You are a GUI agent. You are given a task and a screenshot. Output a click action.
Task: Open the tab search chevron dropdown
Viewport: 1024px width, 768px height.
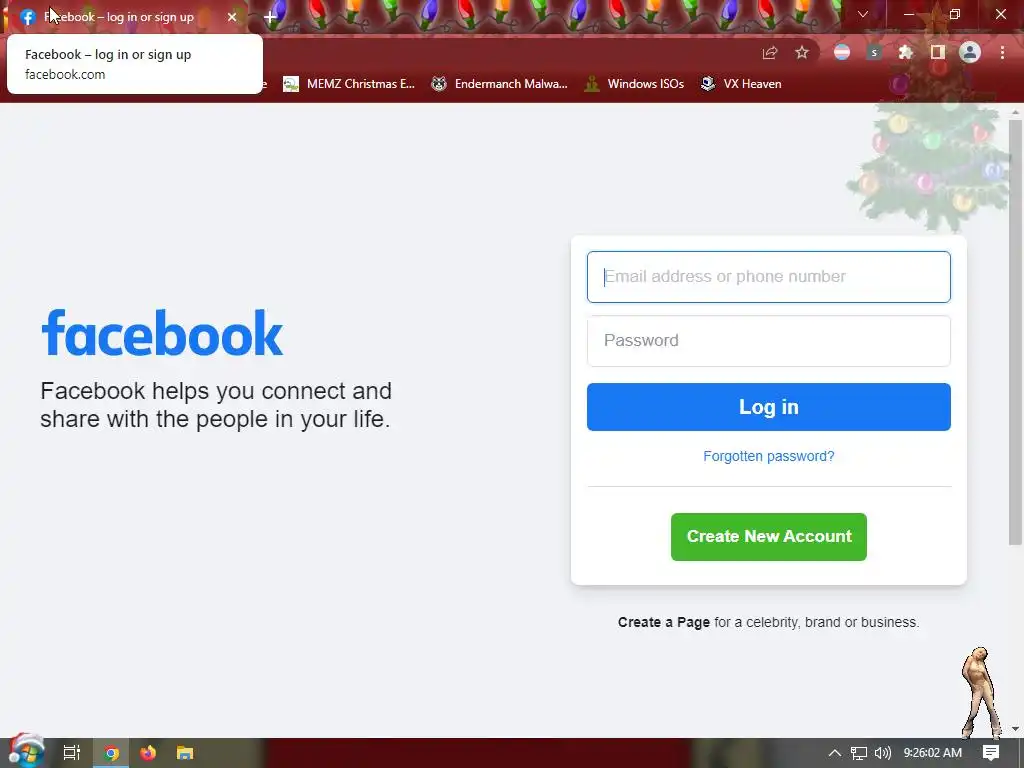pyautogui.click(x=863, y=14)
